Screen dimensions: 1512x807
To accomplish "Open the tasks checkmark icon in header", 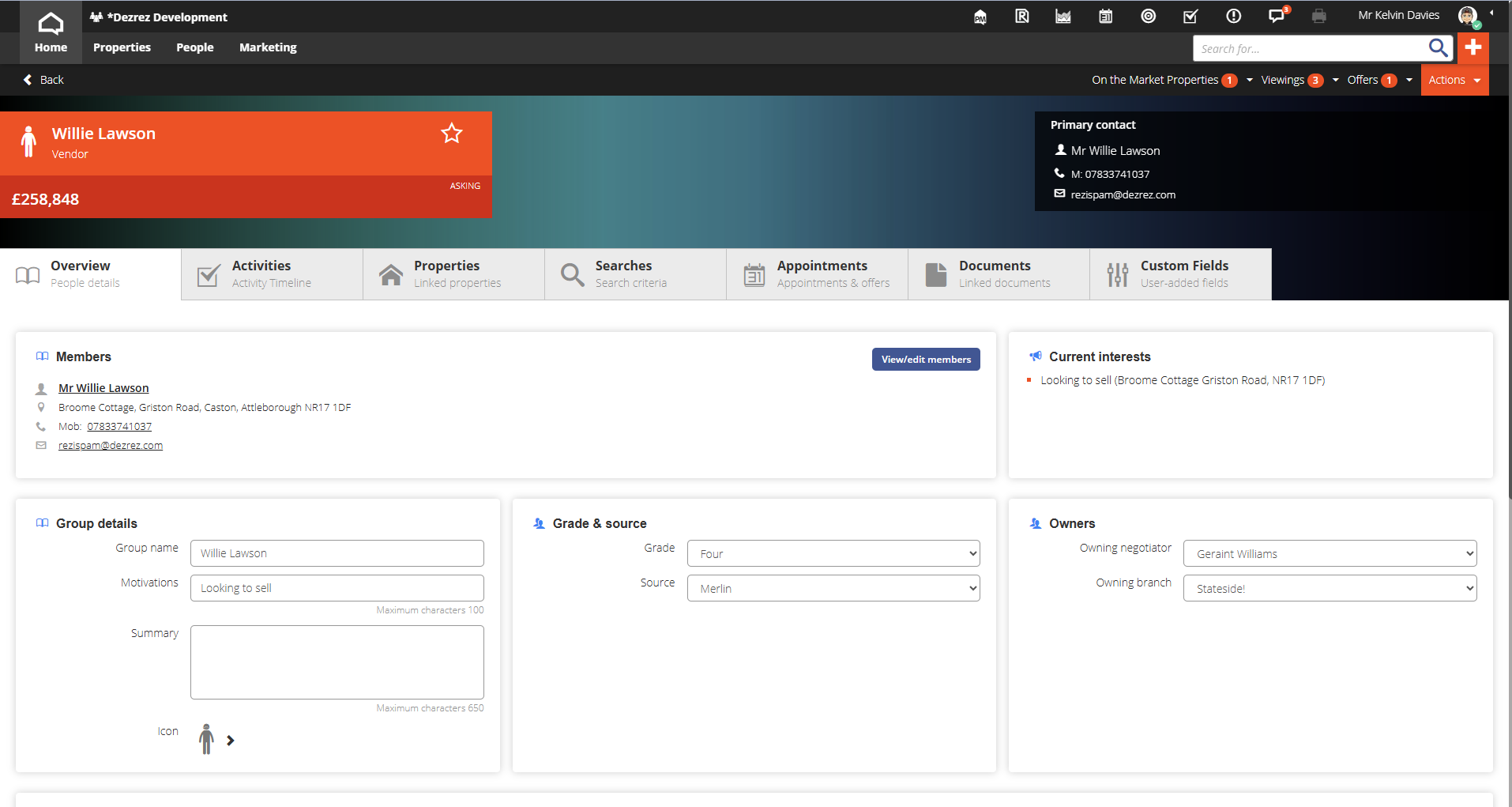I will click(1190, 17).
